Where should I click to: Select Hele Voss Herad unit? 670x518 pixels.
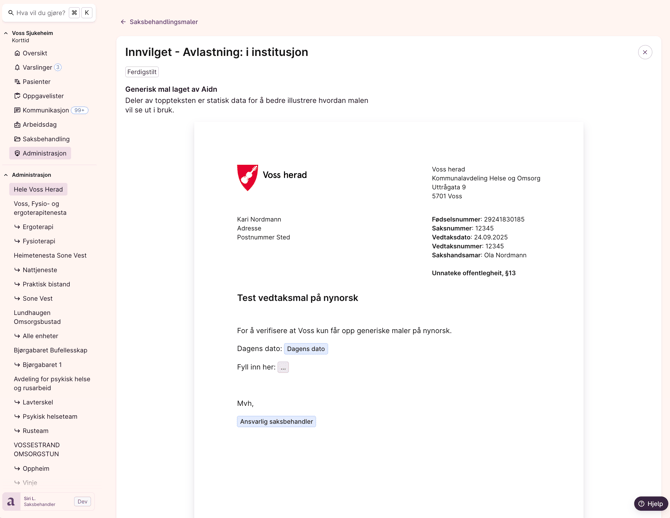(38, 189)
